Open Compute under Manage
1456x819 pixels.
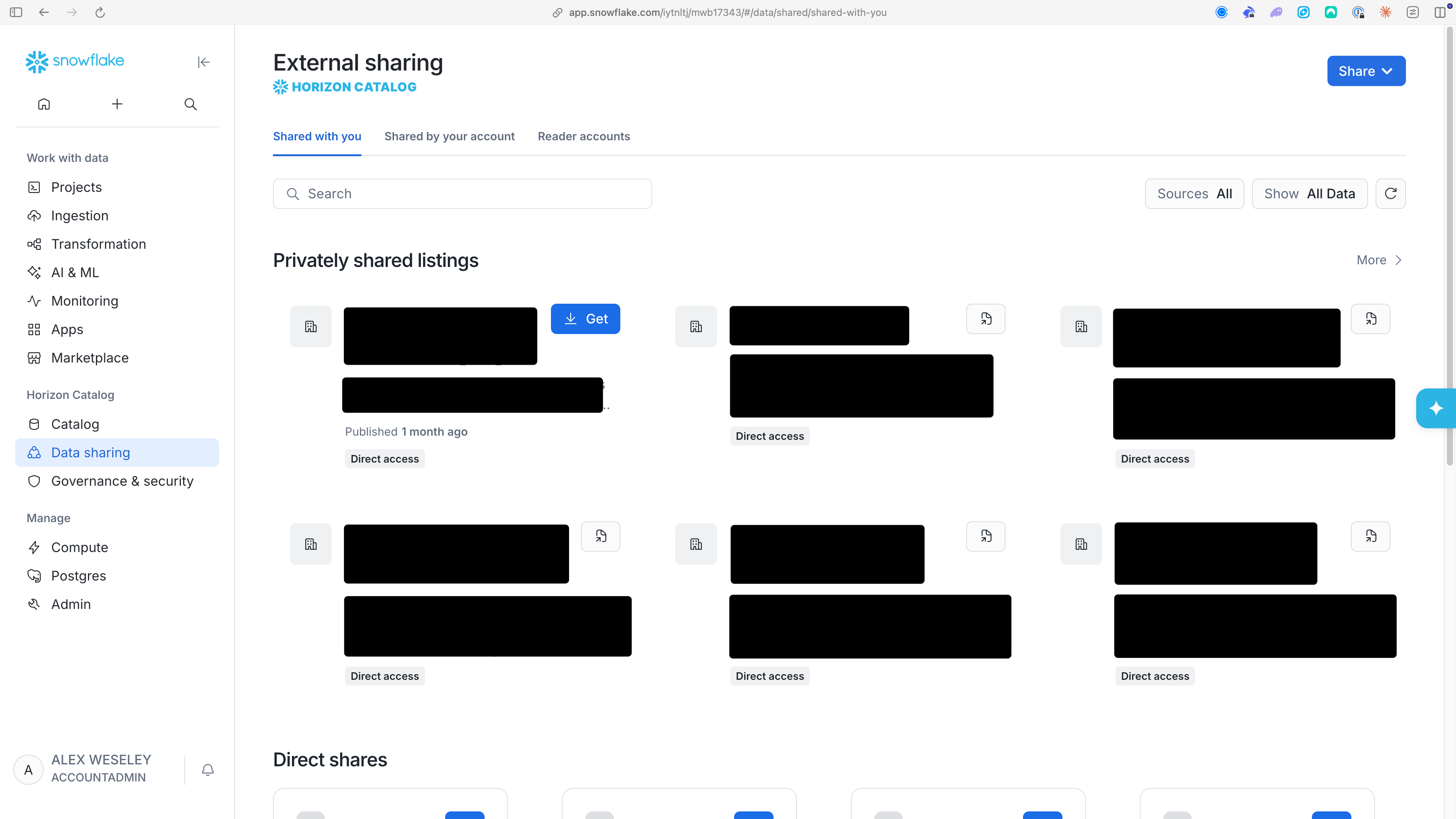pos(117,547)
